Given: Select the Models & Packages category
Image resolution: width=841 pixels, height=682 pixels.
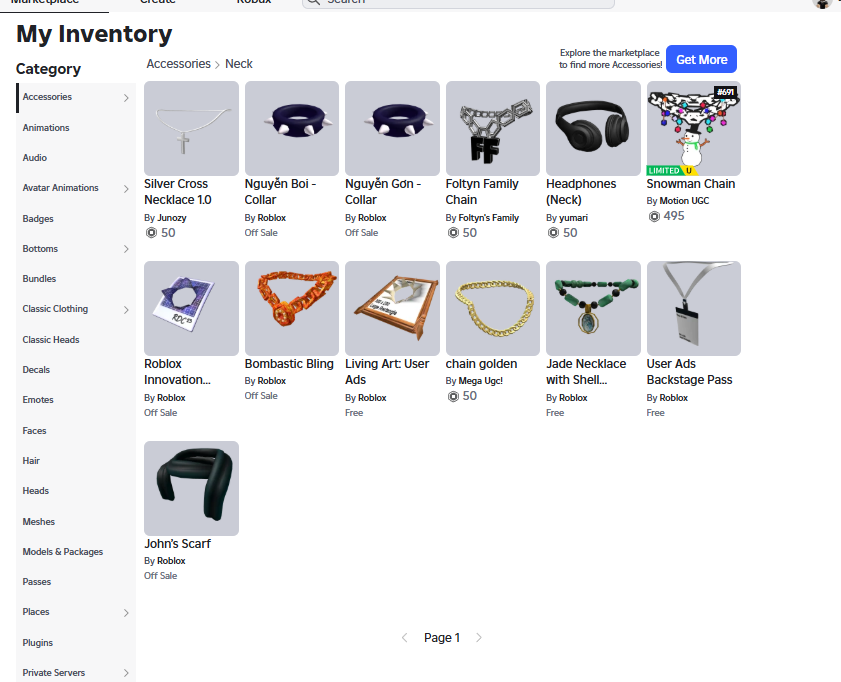Looking at the screenshot, I should point(63,552).
